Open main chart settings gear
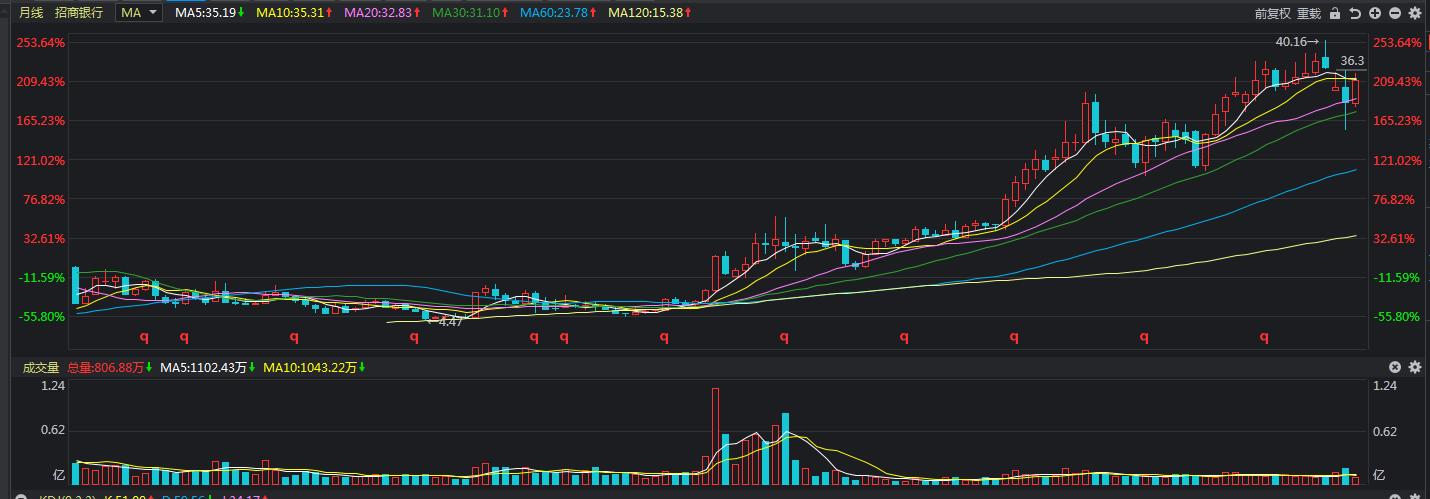The height and width of the screenshot is (499, 1430). [x=1415, y=13]
